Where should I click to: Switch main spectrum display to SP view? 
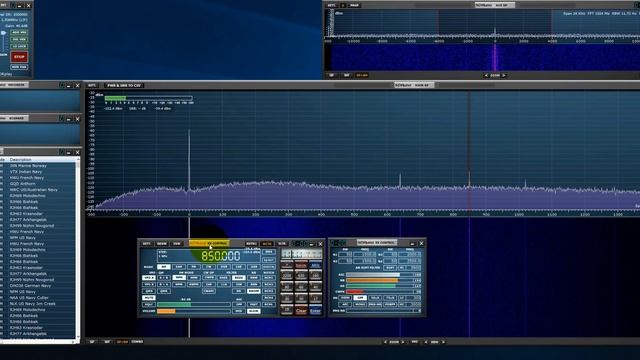pos(92,342)
